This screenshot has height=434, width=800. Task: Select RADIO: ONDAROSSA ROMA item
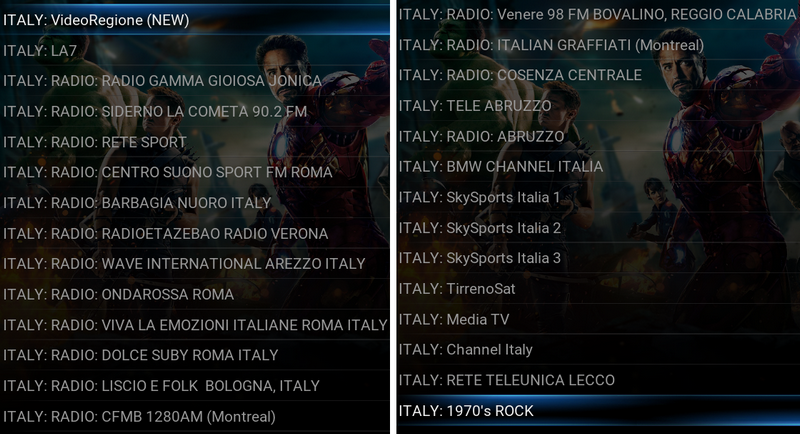(195, 294)
